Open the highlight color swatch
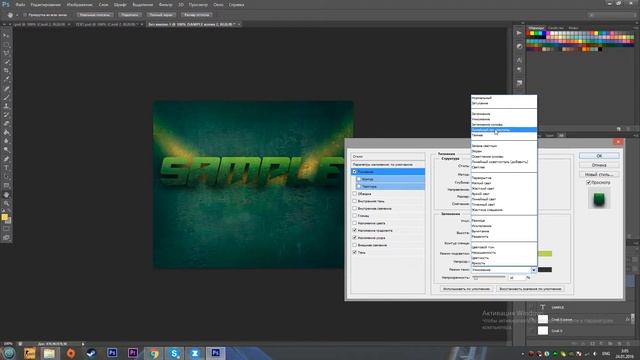640x360 pixels. (545, 253)
